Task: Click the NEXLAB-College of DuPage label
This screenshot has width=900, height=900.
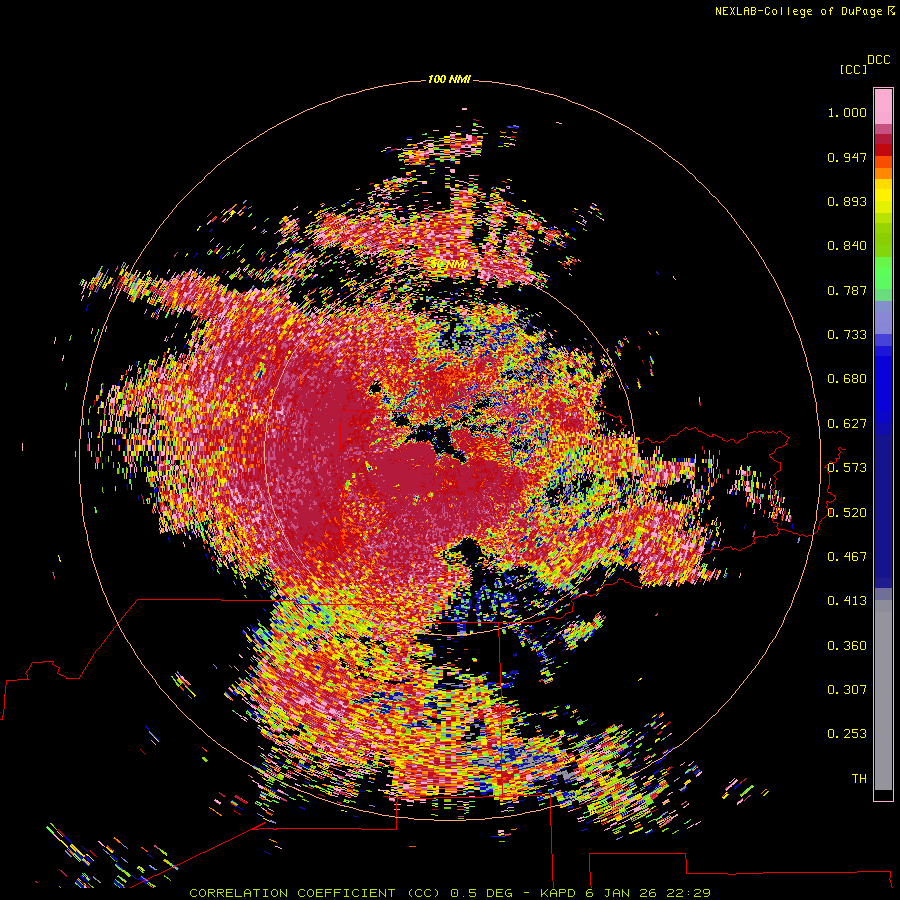Action: point(798,11)
